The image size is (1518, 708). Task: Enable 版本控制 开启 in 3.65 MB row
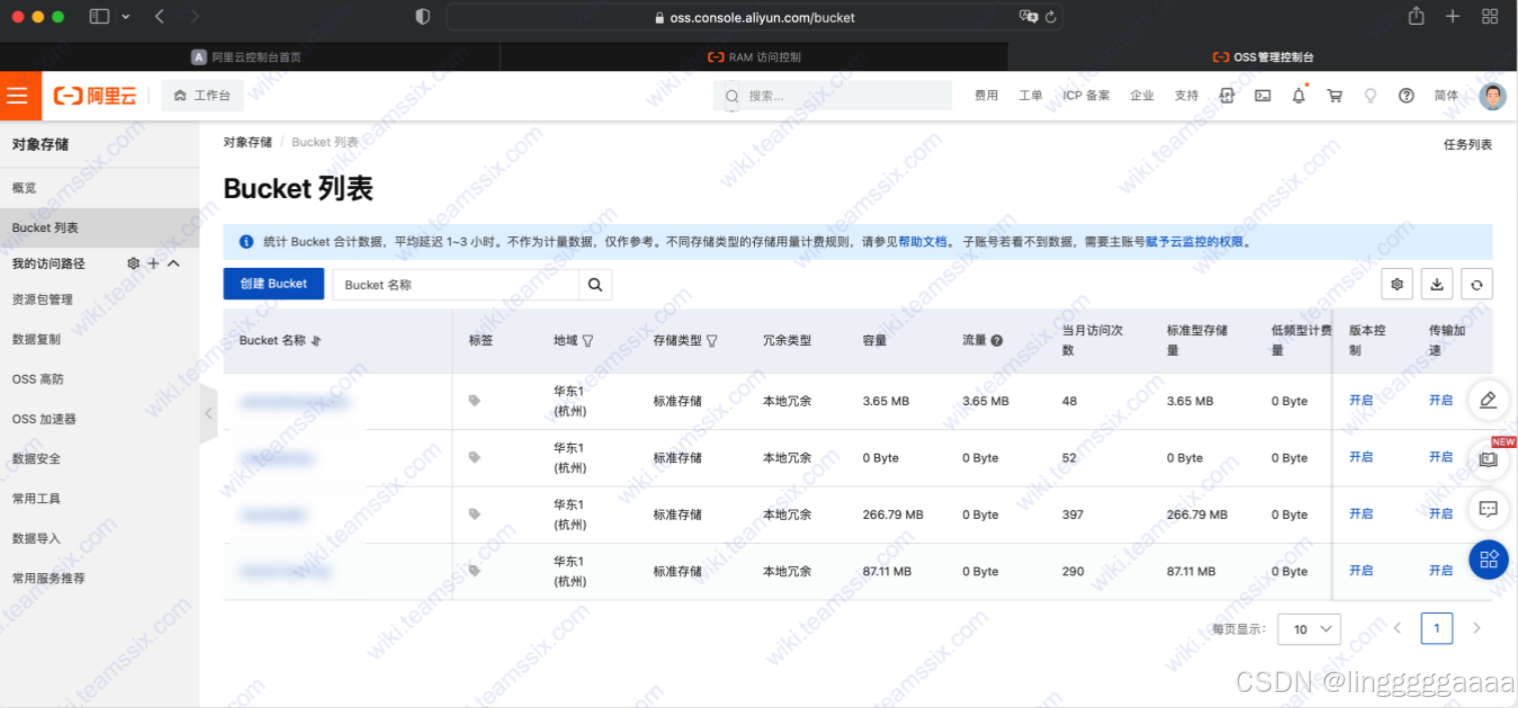tap(1361, 400)
